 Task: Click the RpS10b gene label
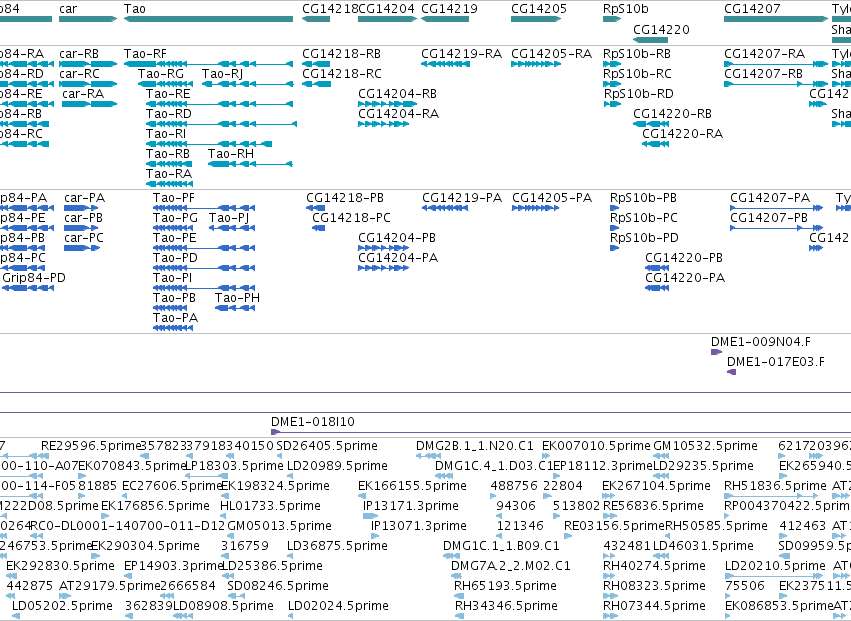coord(626,9)
